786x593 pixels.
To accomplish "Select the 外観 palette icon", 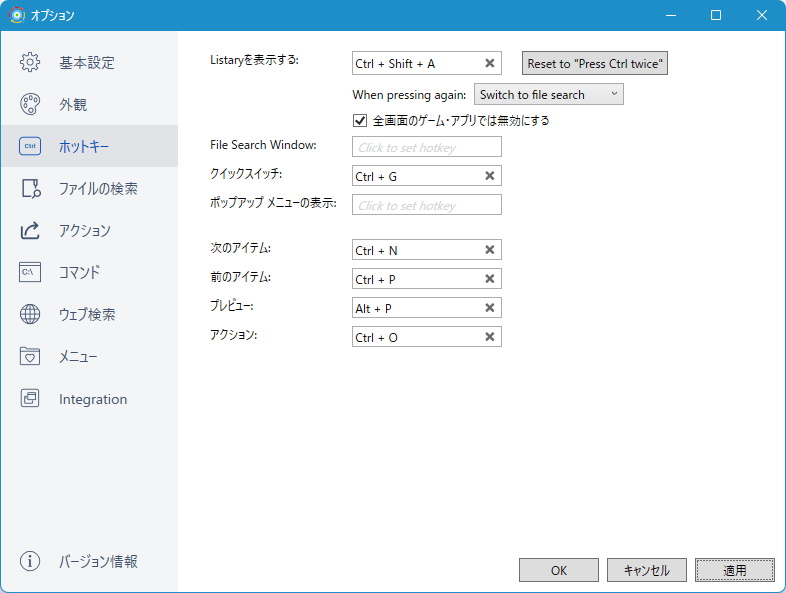I will pos(30,104).
